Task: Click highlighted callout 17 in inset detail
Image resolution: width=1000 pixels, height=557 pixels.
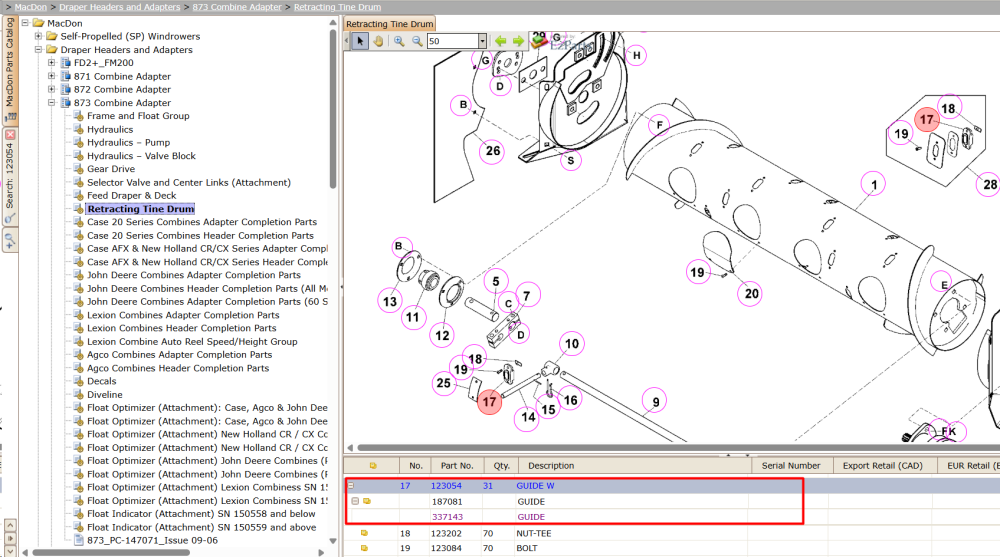Action: tap(927, 119)
